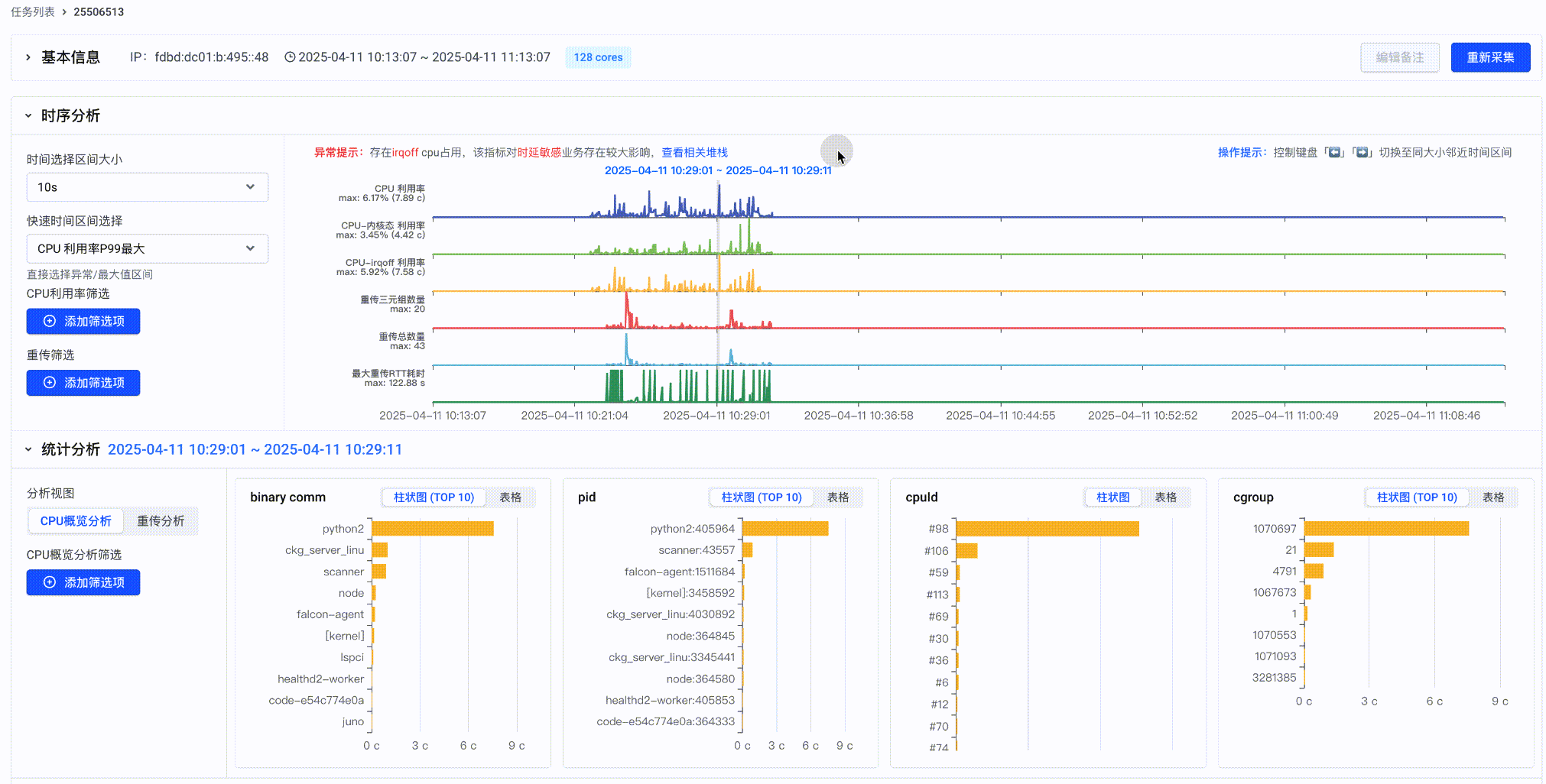Select the 重传分析 tab
The height and width of the screenshot is (784, 1546).
pyautogui.click(x=161, y=521)
